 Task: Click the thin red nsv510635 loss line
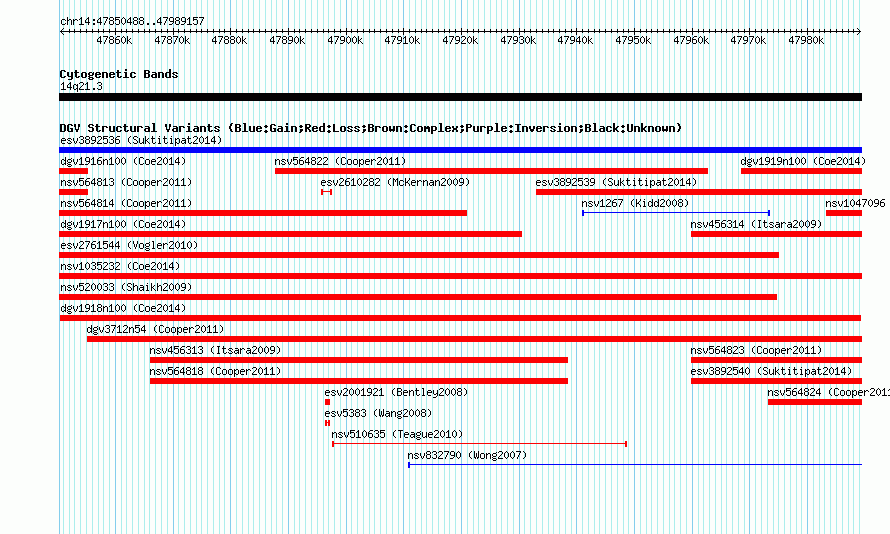click(x=479, y=444)
